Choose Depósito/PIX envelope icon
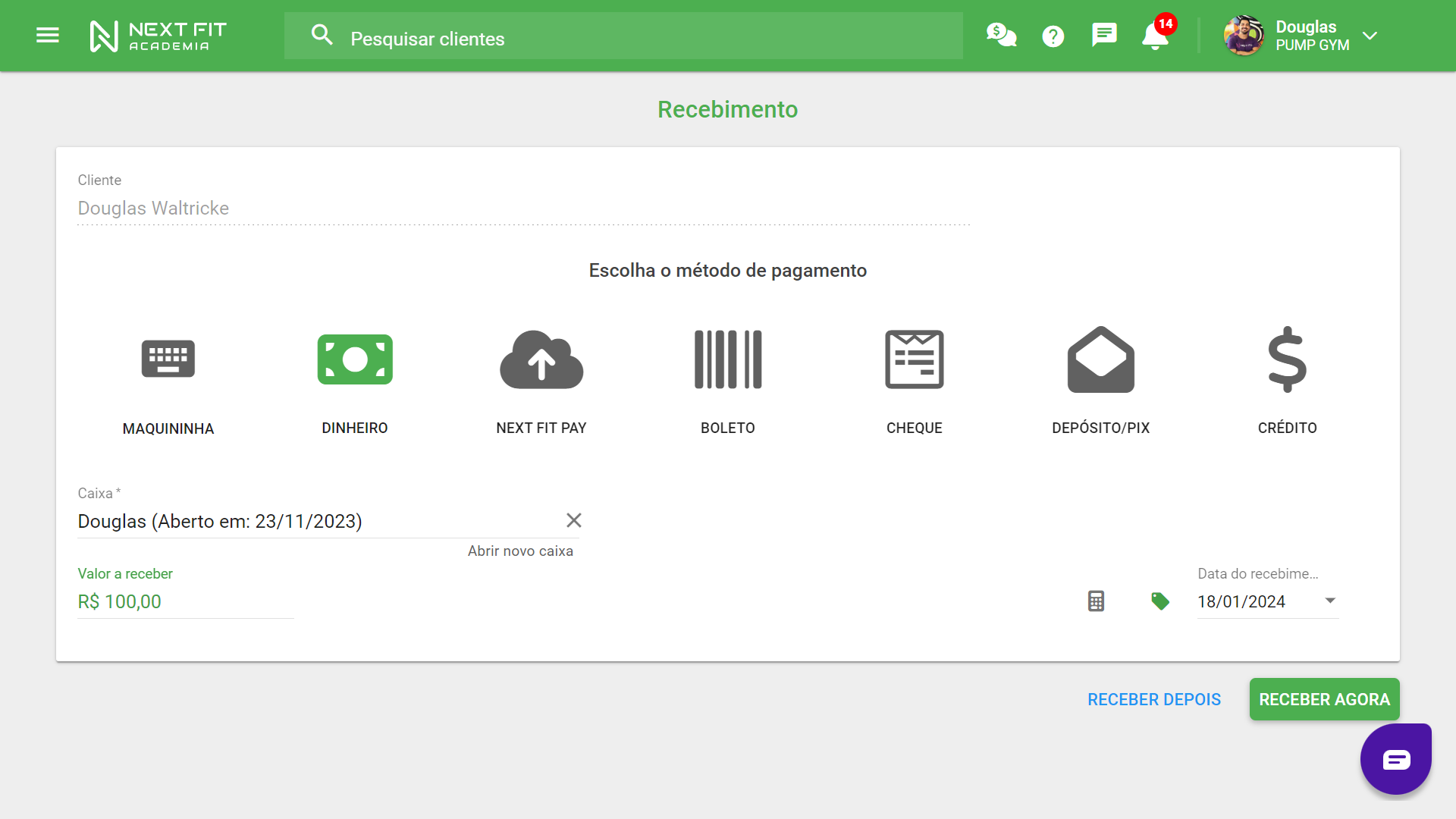Screen dimensions: 1456x819 coord(1100,359)
